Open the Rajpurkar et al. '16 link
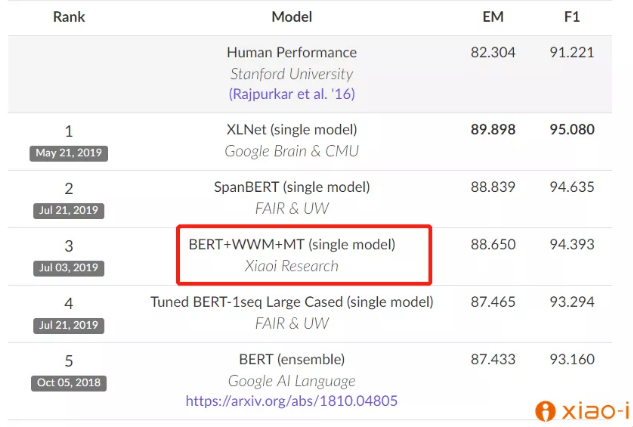The height and width of the screenshot is (427, 633). (x=292, y=94)
